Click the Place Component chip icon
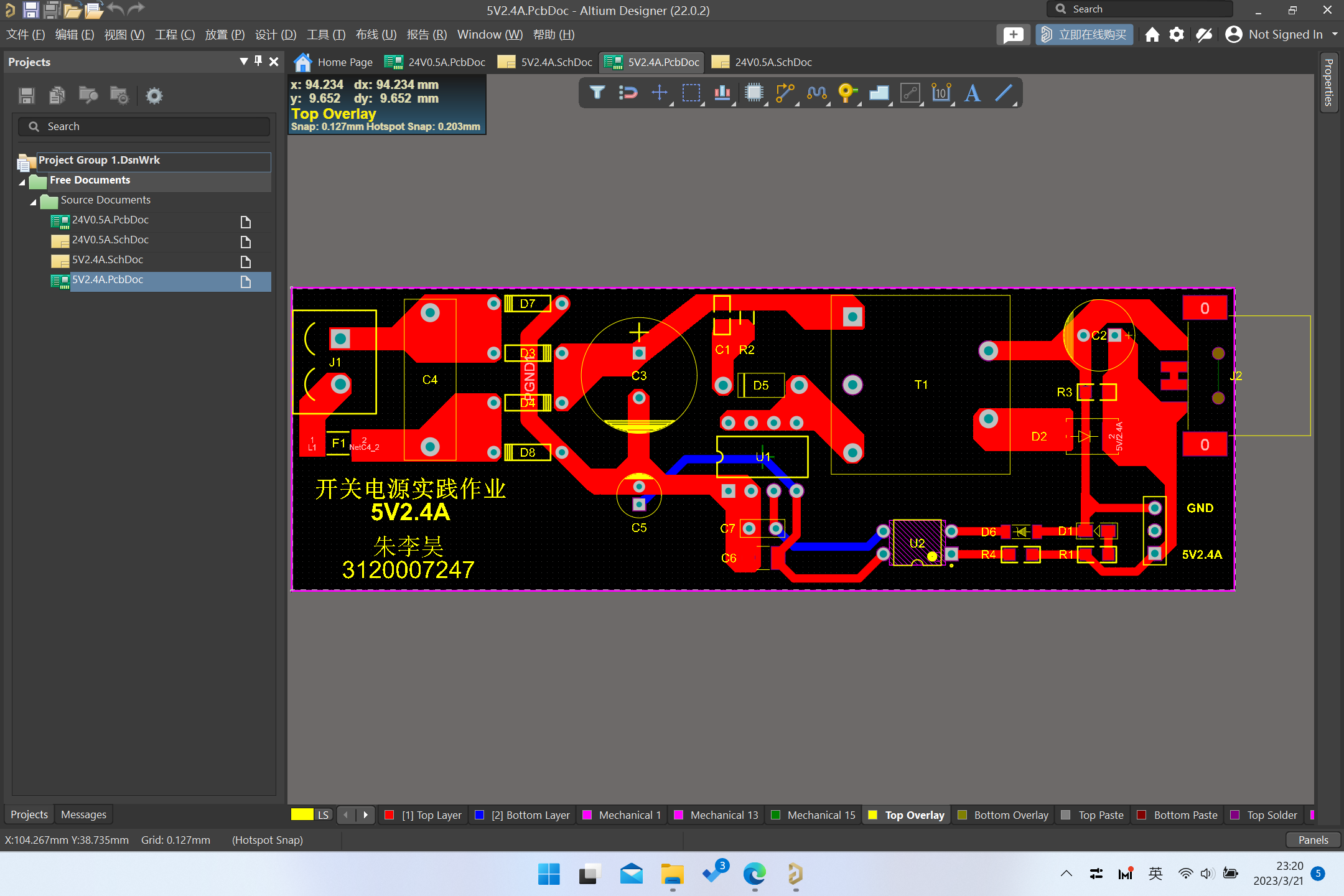 pyautogui.click(x=754, y=93)
